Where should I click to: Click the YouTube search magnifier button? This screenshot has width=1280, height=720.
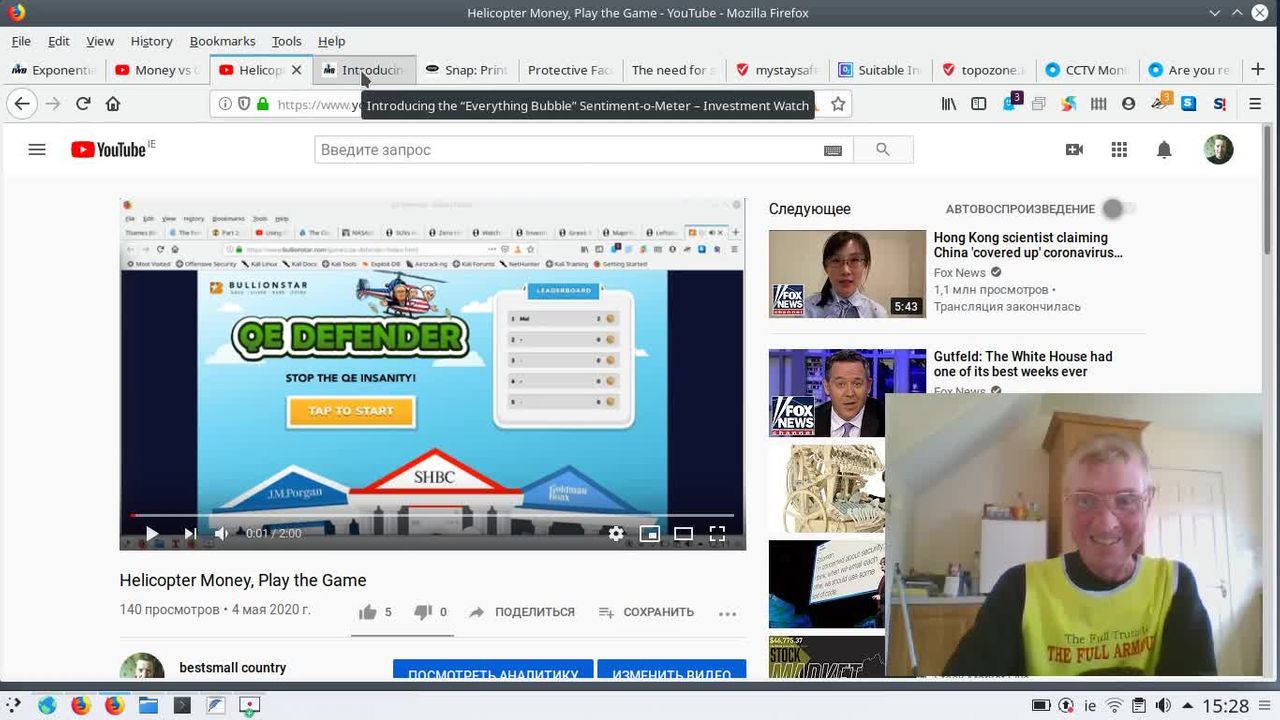pos(882,150)
